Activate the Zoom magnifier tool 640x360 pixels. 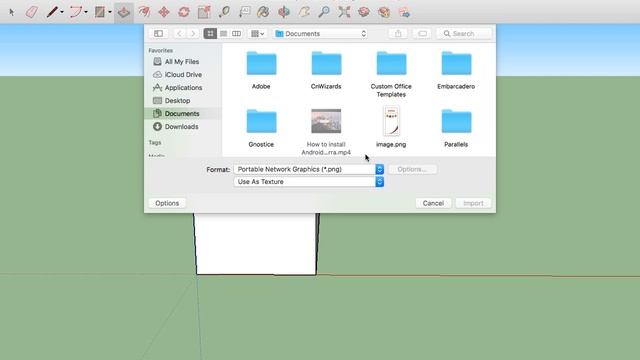point(324,12)
